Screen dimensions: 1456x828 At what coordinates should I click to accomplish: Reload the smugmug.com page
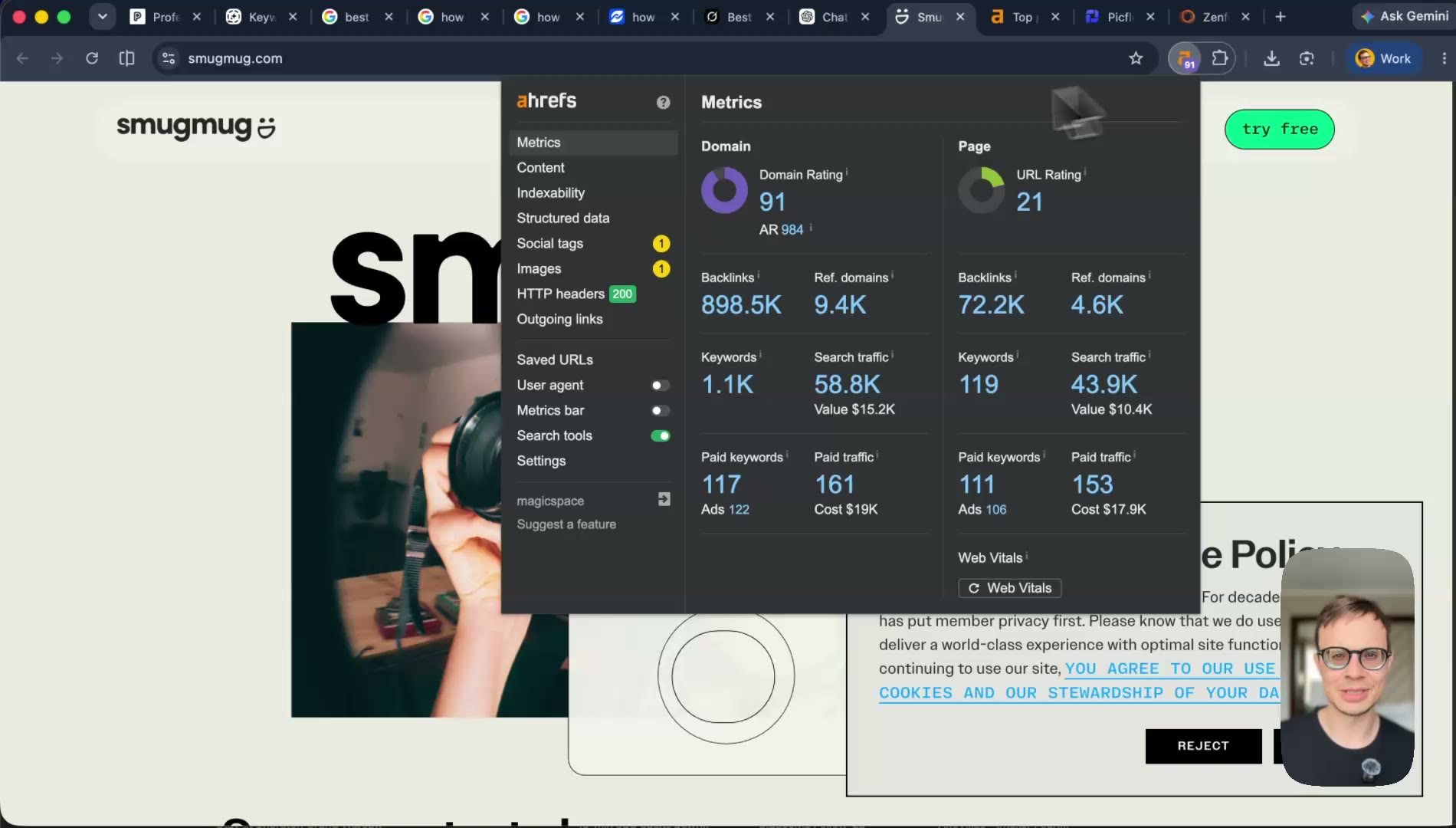(x=92, y=58)
